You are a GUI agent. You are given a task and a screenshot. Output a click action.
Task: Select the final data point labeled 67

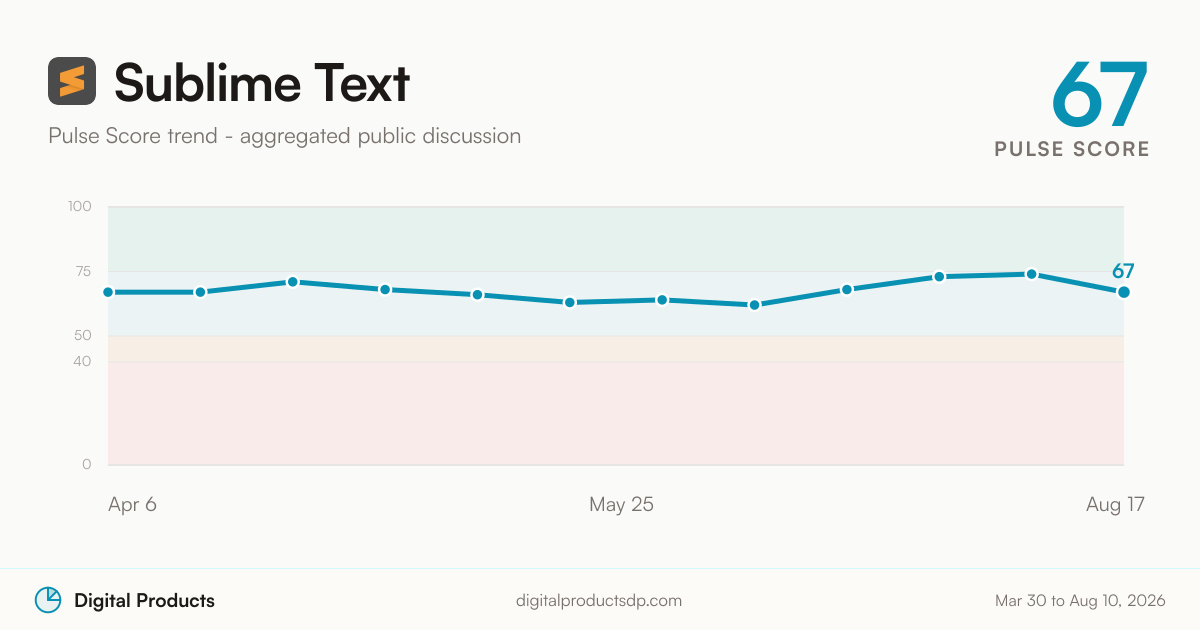click(1124, 292)
